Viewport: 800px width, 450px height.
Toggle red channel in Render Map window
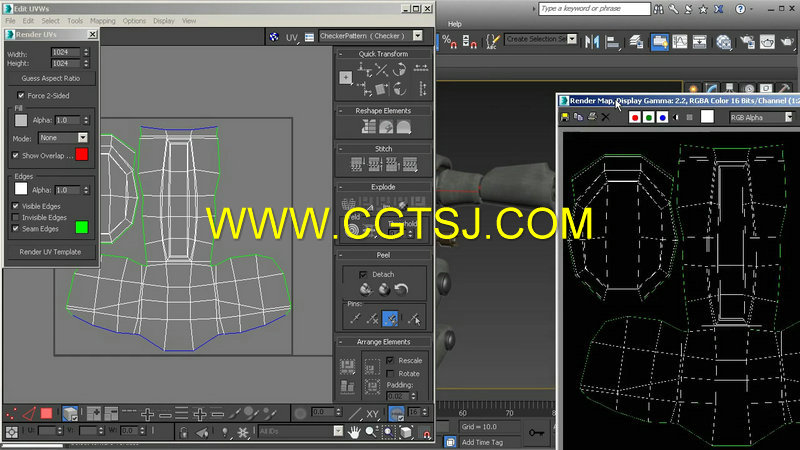pyautogui.click(x=635, y=117)
